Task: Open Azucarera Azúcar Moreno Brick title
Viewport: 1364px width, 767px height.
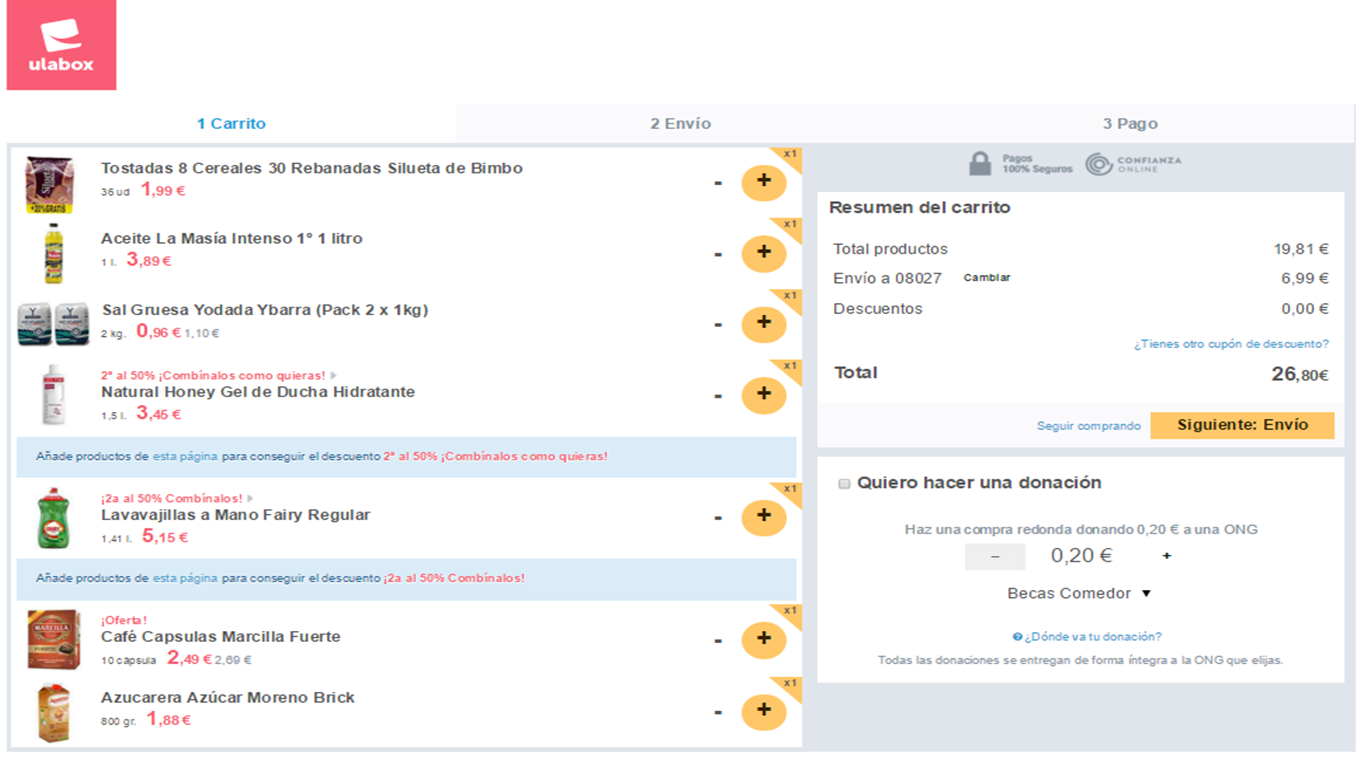Action: [228, 697]
